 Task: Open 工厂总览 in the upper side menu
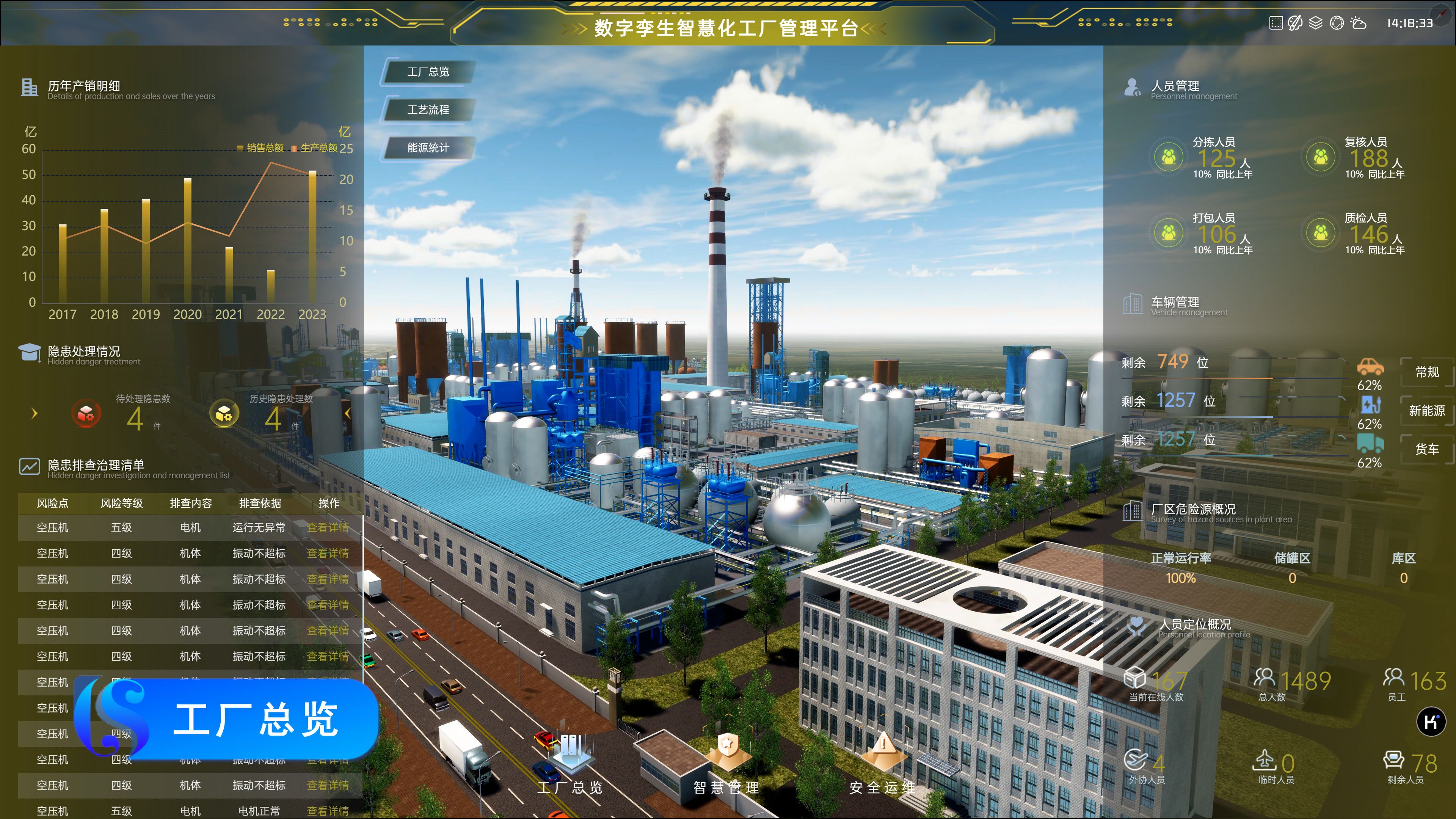click(428, 72)
